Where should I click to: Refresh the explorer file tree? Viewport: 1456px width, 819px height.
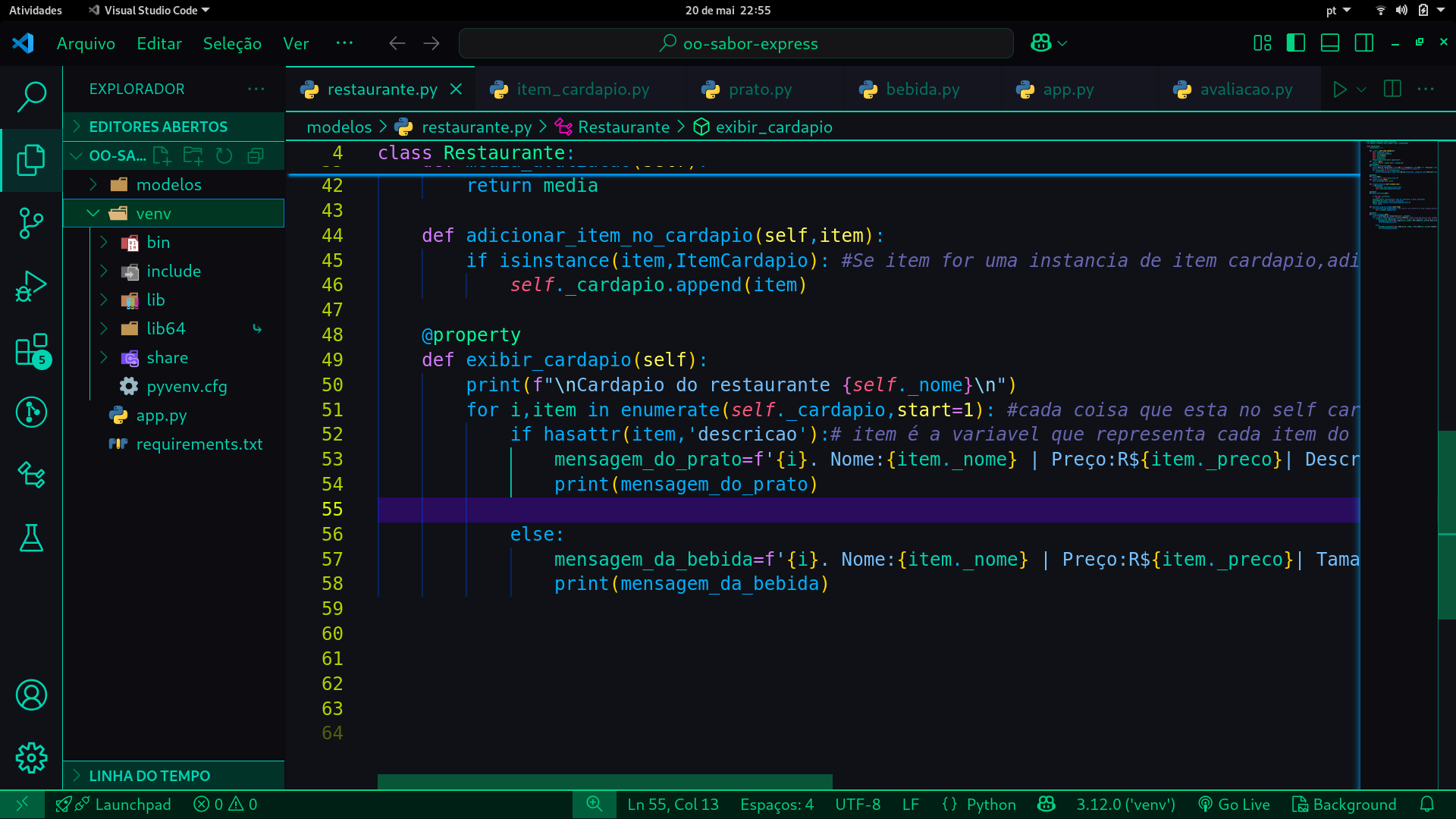(224, 155)
